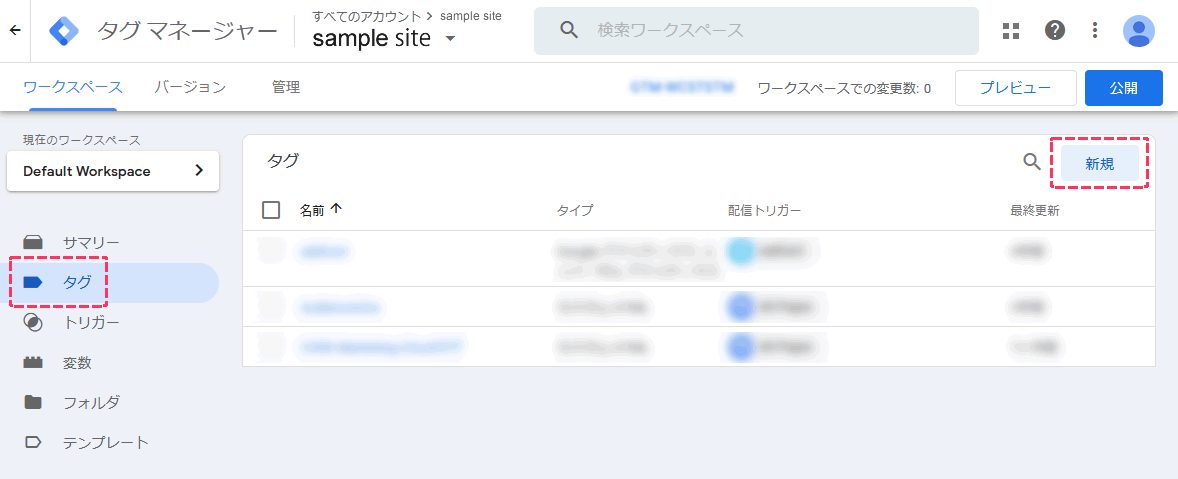Tick the select-all checkbox in the tag table header

click(271, 210)
